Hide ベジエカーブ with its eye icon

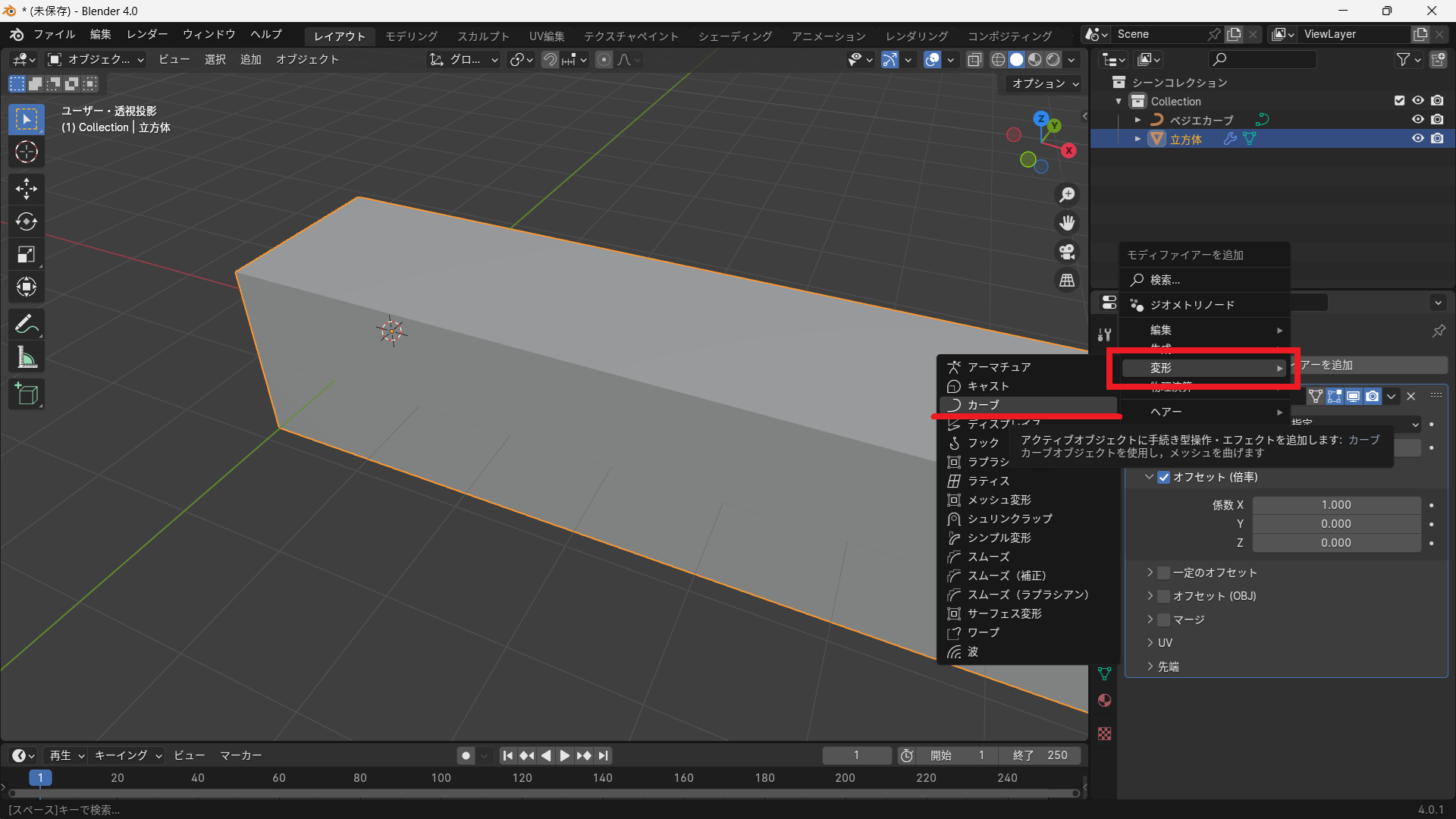(x=1417, y=120)
